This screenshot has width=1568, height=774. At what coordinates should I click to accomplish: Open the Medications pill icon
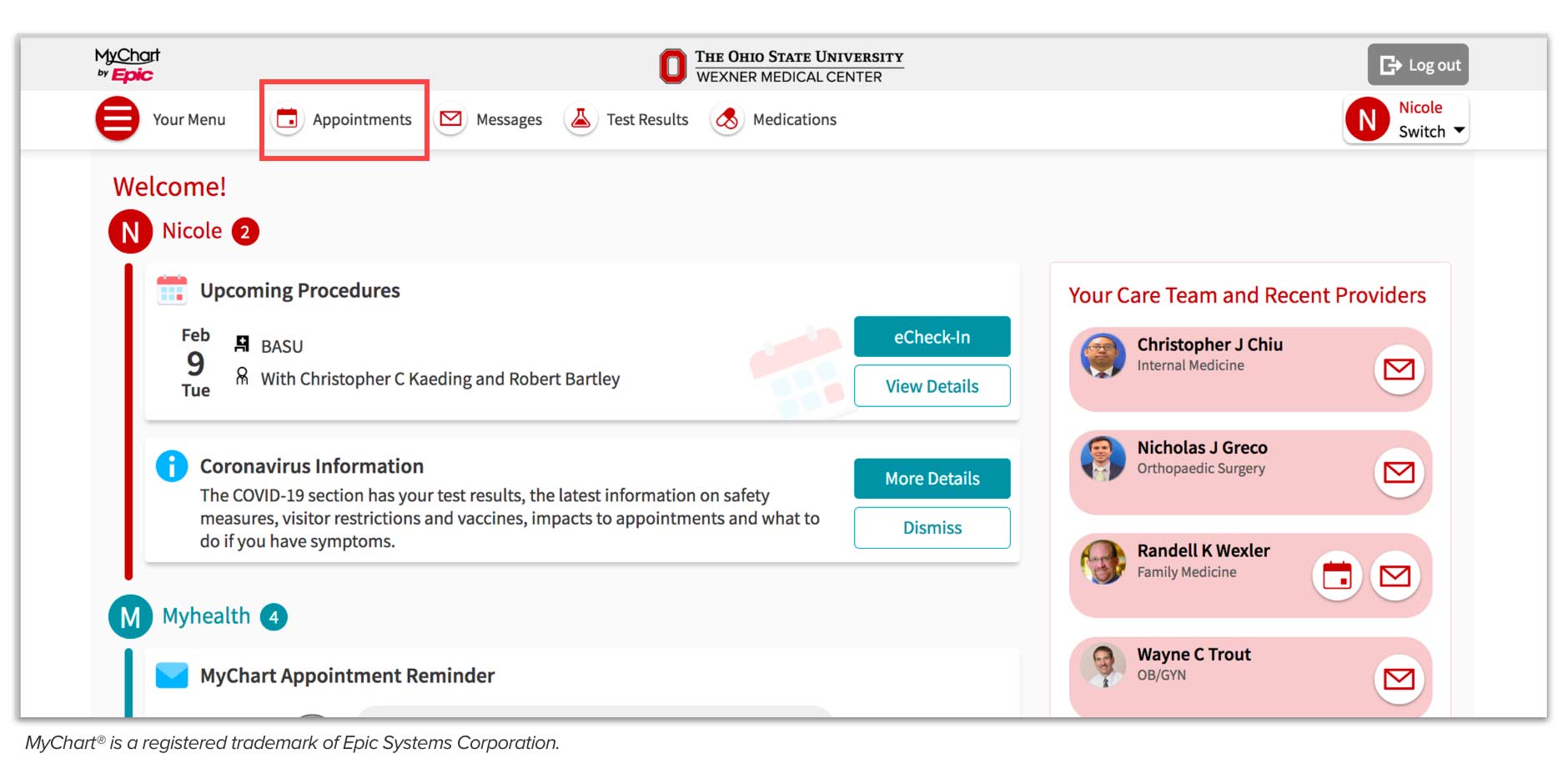(727, 119)
